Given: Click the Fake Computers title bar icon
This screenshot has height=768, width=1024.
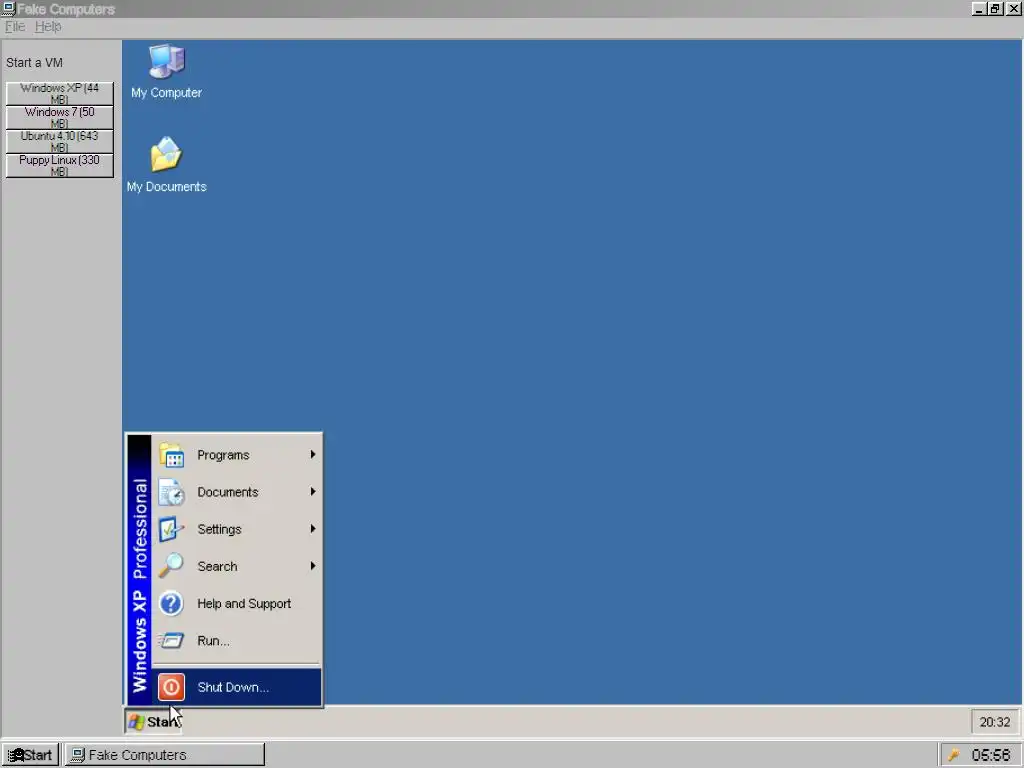Looking at the screenshot, I should pyautogui.click(x=8, y=8).
